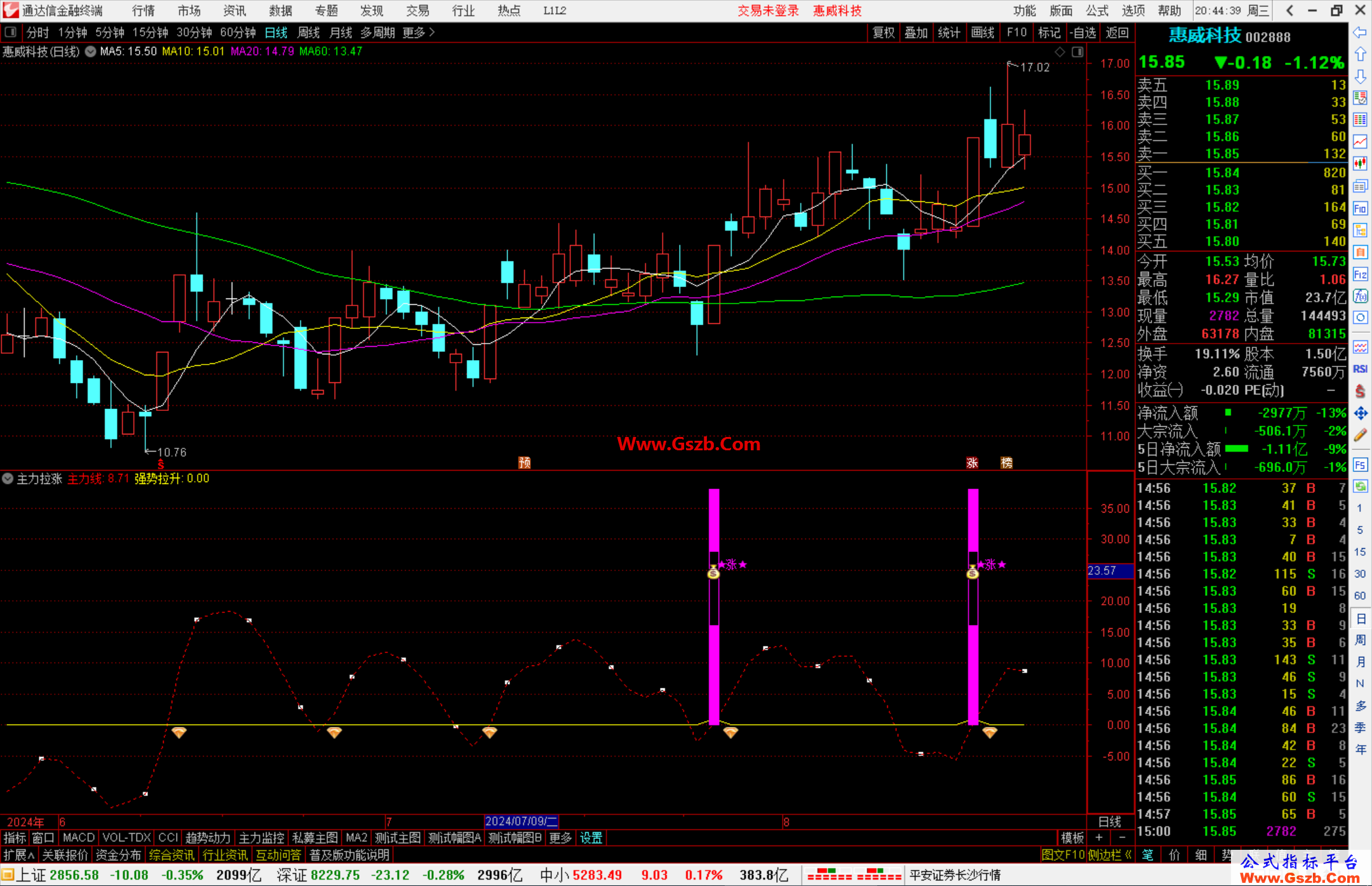Image resolution: width=1372 pixels, height=886 pixels.
Task: Toggle the round button beside 主力拉涨 indicator
Action: pos(8,478)
